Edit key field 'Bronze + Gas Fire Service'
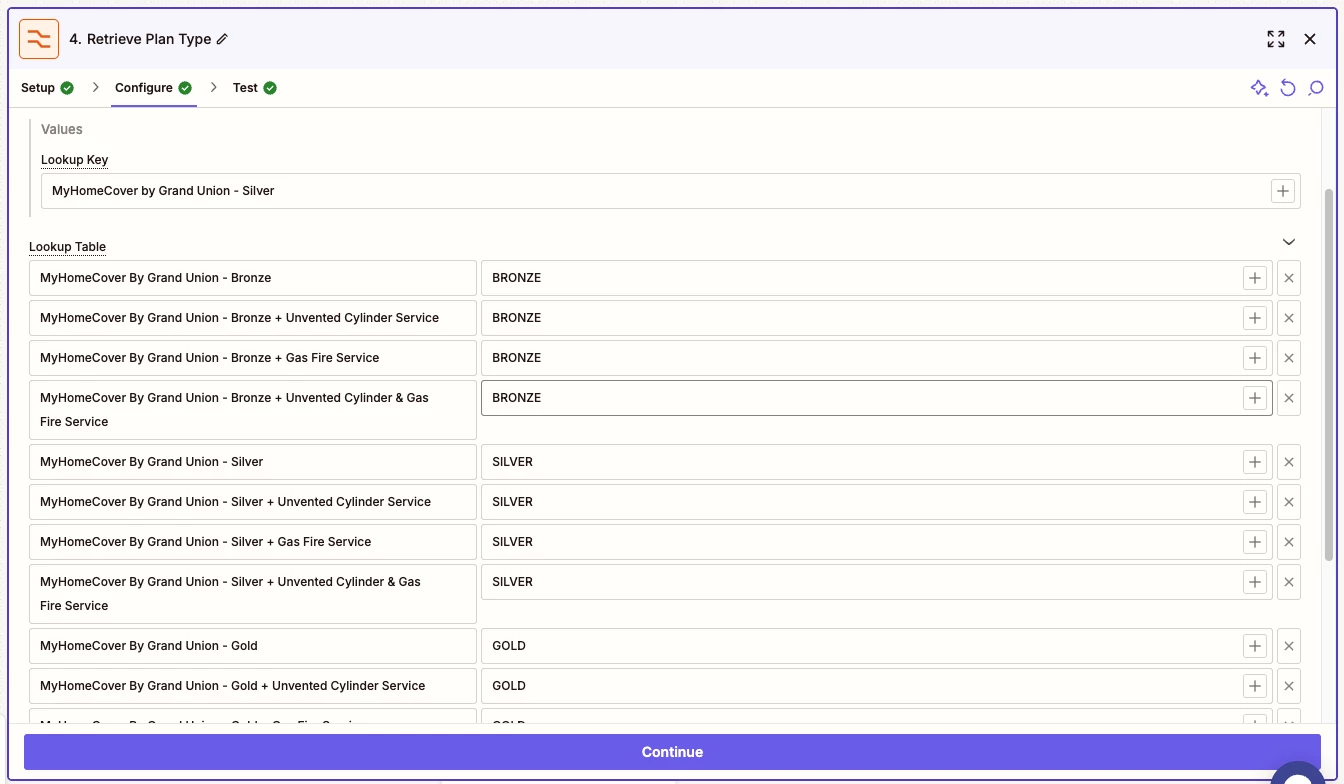 253,358
